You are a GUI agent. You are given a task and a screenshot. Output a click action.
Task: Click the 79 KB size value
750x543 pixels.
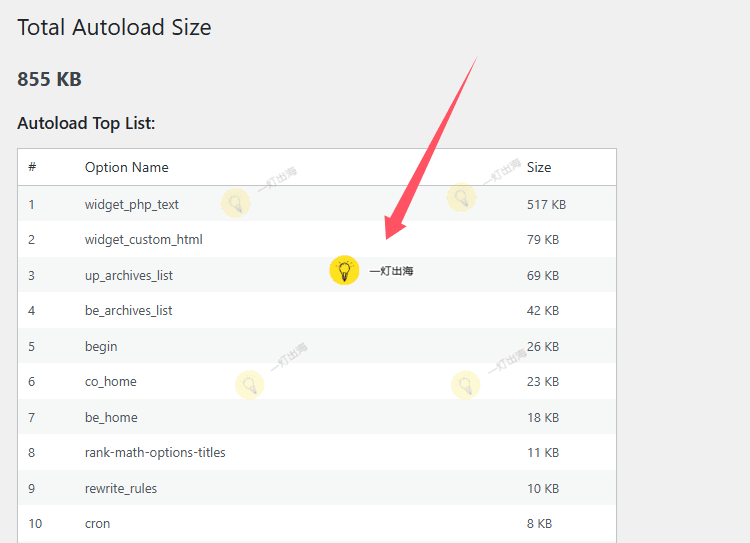(x=543, y=240)
